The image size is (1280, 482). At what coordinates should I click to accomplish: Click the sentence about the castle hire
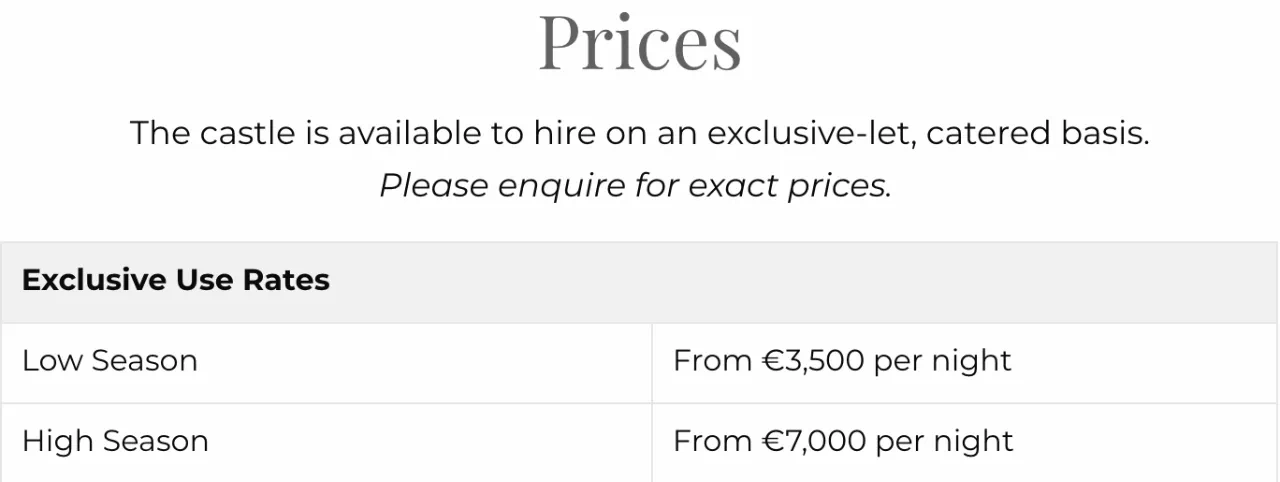point(640,133)
